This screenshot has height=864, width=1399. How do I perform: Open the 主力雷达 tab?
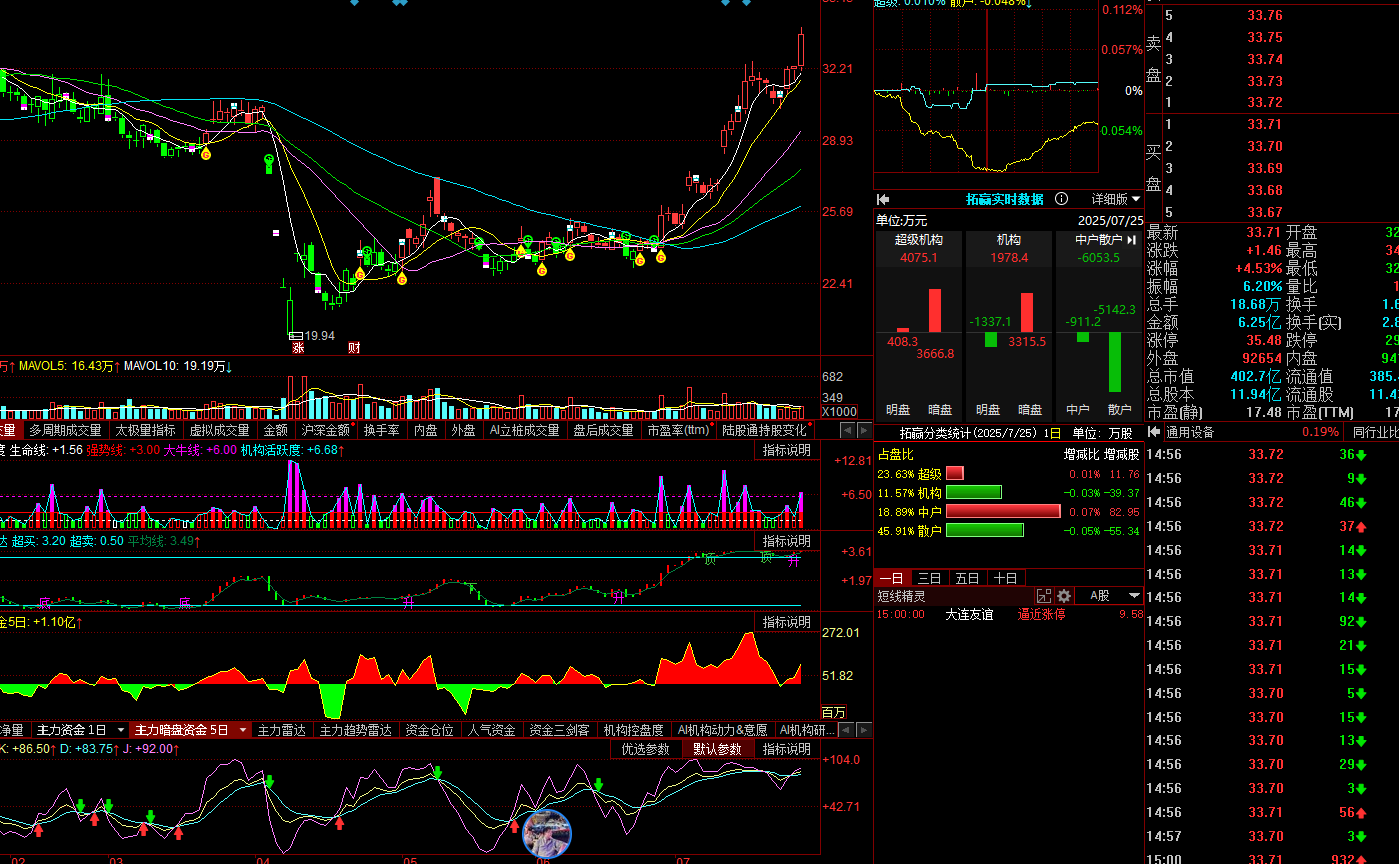(282, 730)
